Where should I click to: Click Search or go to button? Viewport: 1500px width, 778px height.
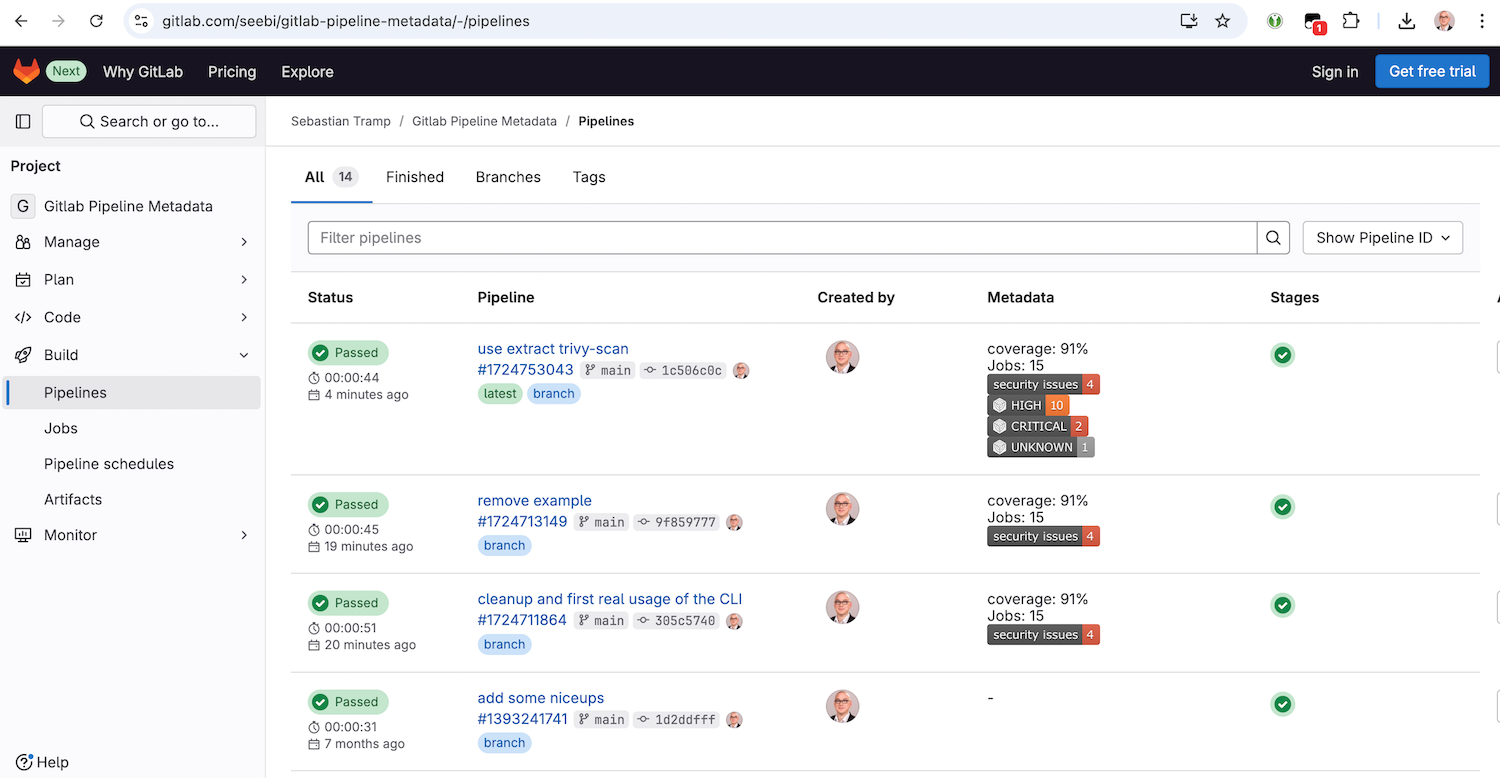click(149, 122)
